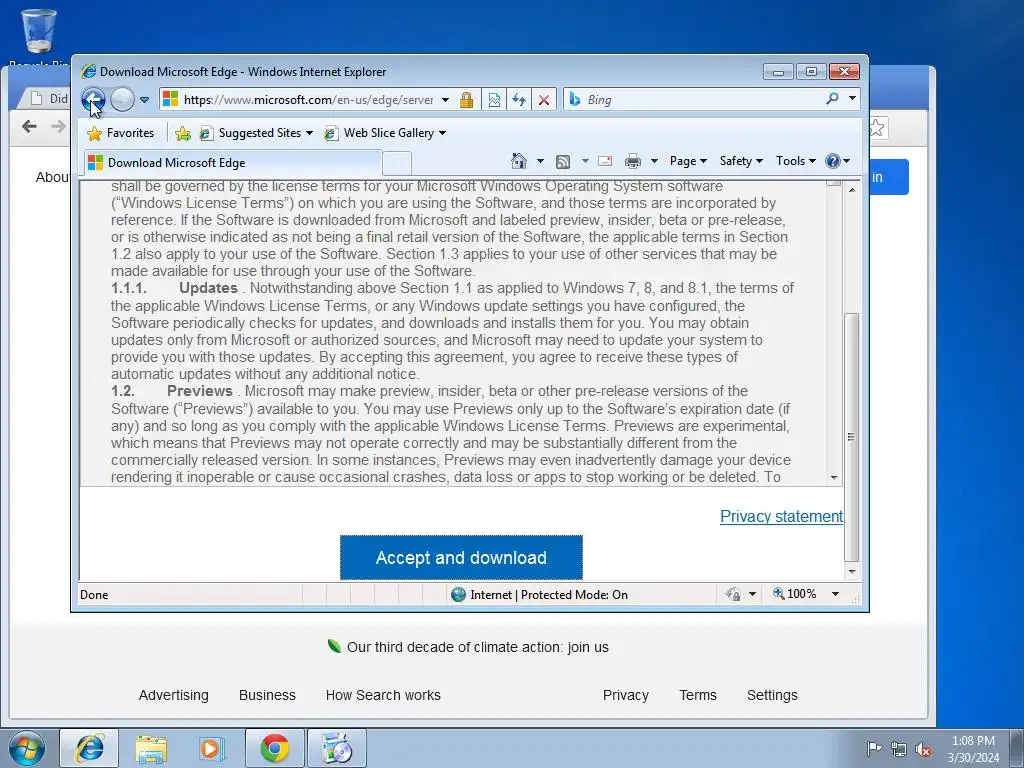This screenshot has width=1024, height=768.
Task: Click the magnifier search icon
Action: (x=832, y=99)
